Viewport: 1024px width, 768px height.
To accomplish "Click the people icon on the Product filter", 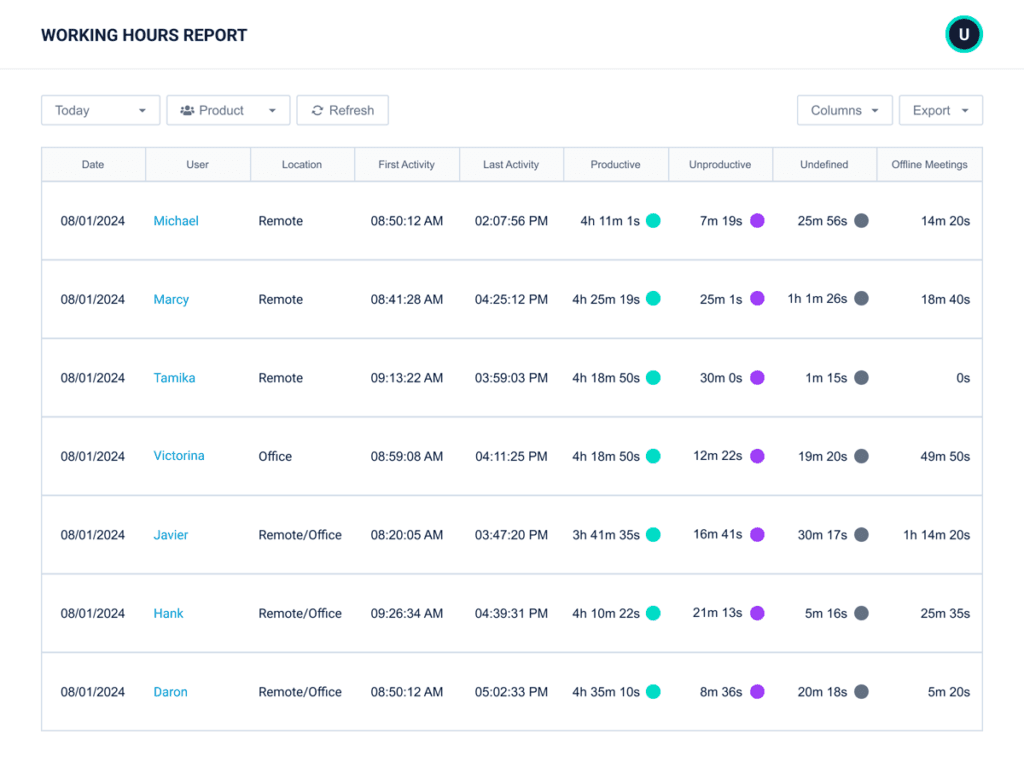I will click(x=187, y=110).
